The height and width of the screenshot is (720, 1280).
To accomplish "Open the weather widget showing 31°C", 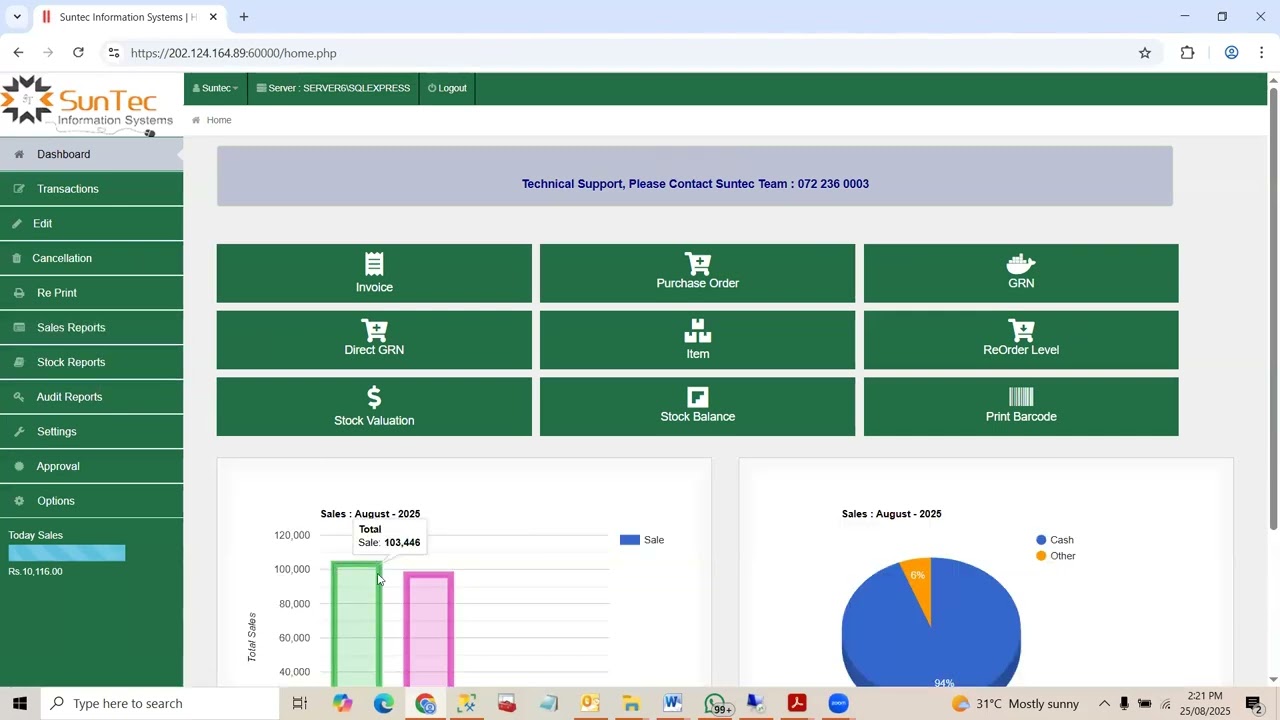I will tap(1015, 704).
